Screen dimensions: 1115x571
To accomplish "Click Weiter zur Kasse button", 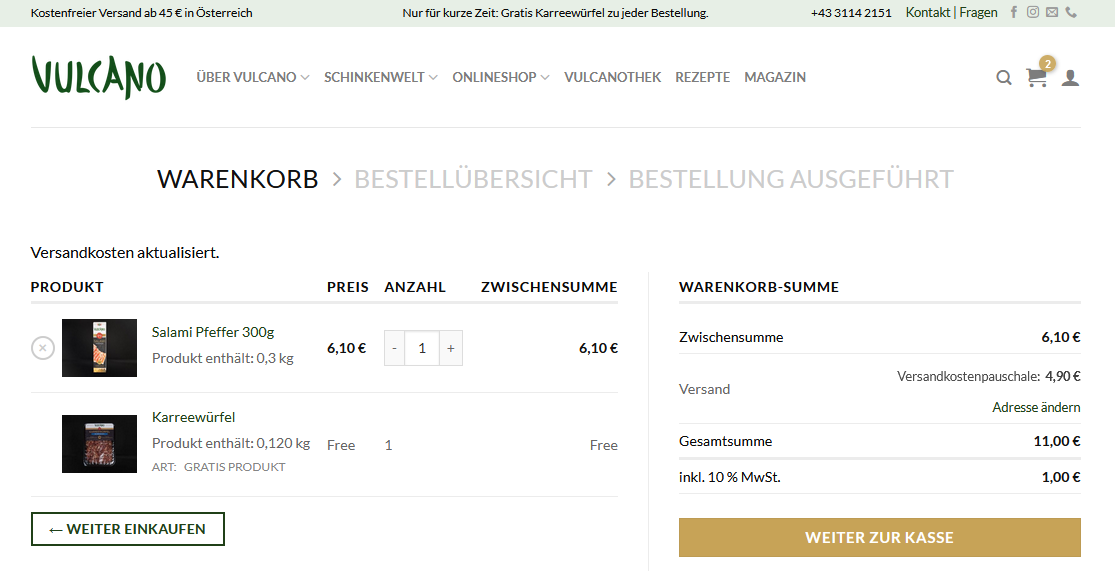I will click(x=880, y=538).
